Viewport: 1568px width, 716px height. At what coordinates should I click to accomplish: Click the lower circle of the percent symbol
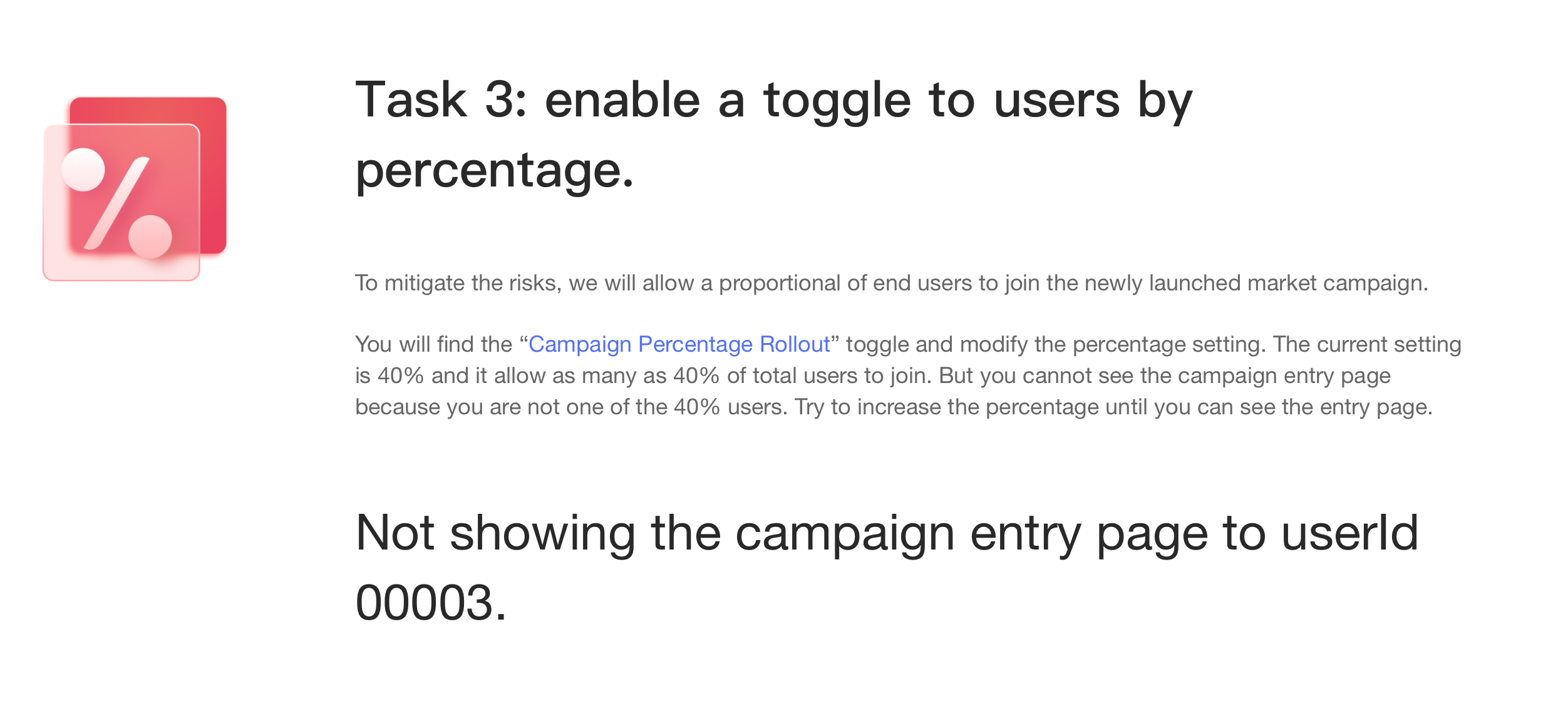click(150, 237)
